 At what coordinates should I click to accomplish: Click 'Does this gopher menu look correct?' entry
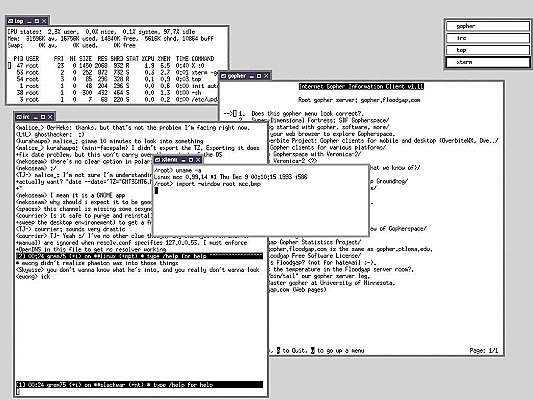pyautogui.click(x=307, y=114)
